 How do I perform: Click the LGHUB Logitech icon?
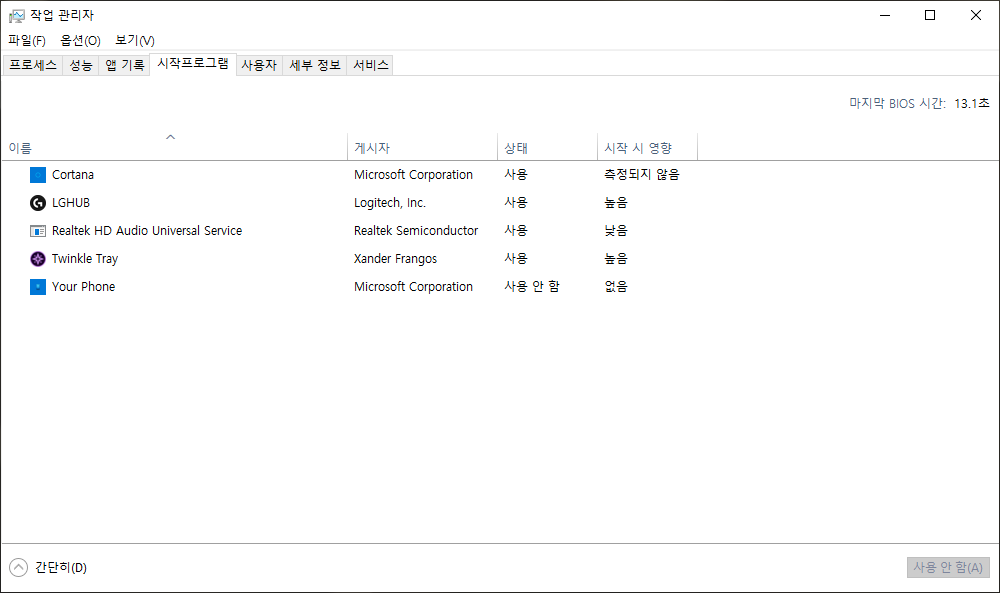tap(38, 203)
